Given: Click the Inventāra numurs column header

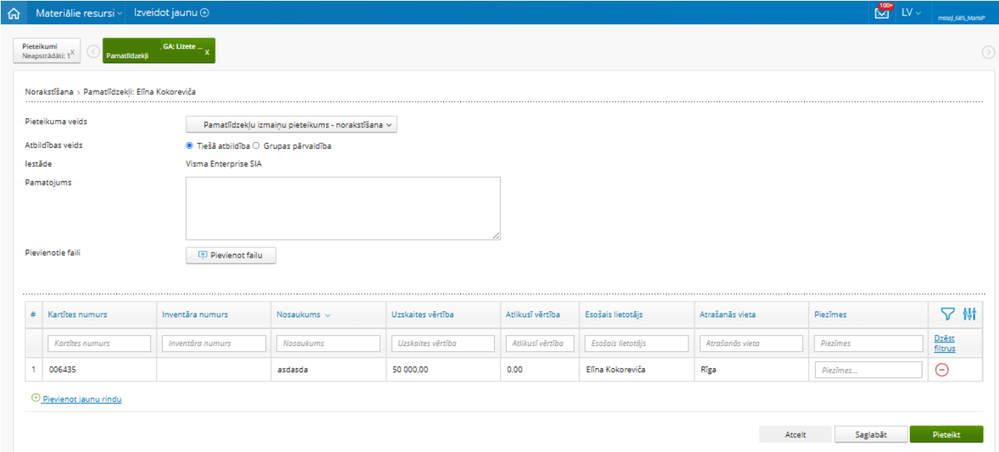Looking at the screenshot, I should [195, 314].
